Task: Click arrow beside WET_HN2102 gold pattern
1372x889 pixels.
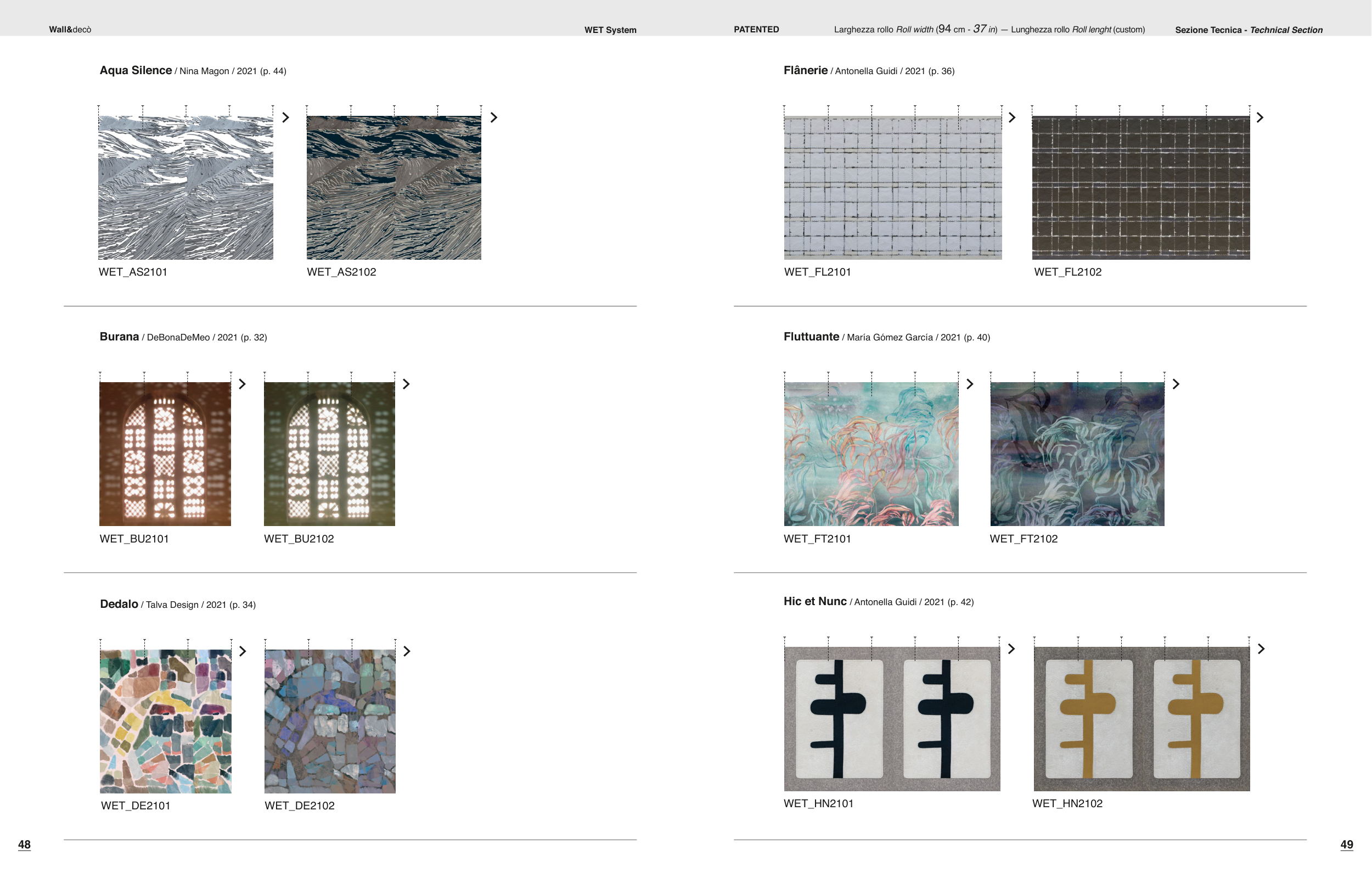Action: pyautogui.click(x=1261, y=649)
